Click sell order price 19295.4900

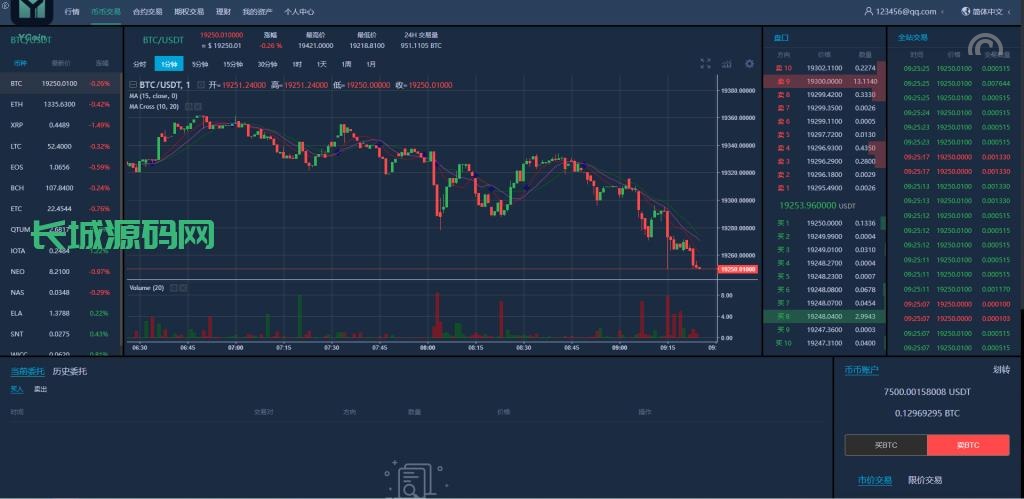pyautogui.click(x=824, y=188)
